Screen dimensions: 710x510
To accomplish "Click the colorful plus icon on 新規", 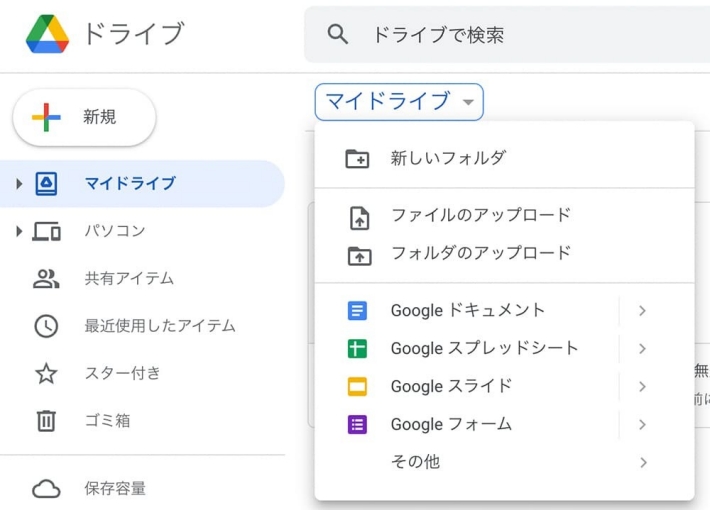I will pos(46,117).
